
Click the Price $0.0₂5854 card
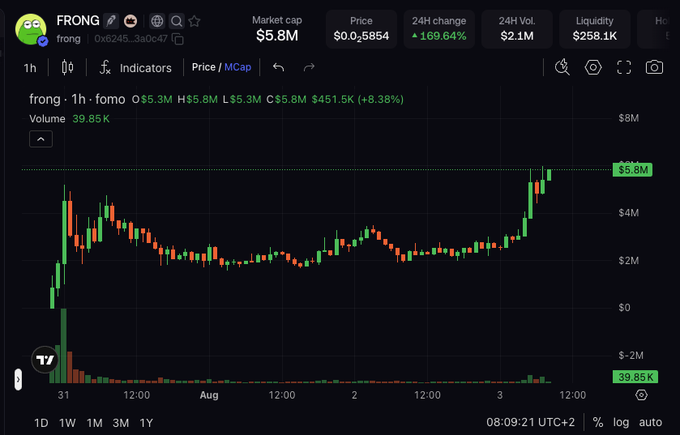(361, 29)
